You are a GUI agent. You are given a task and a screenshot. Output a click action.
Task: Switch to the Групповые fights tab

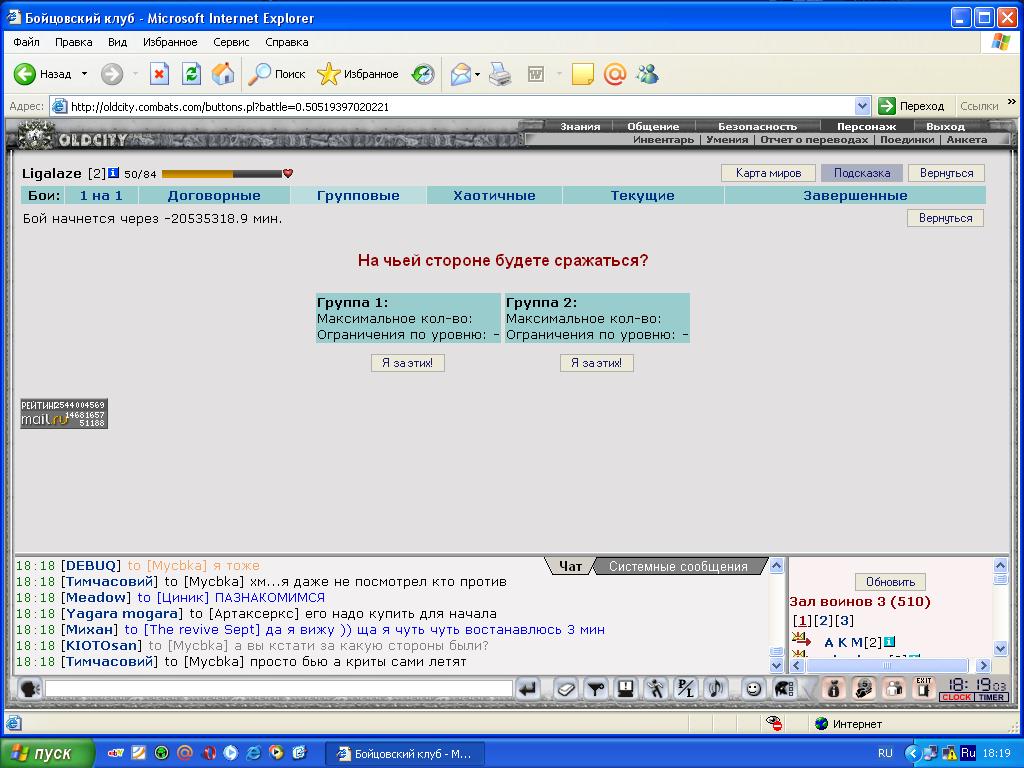[x=358, y=195]
